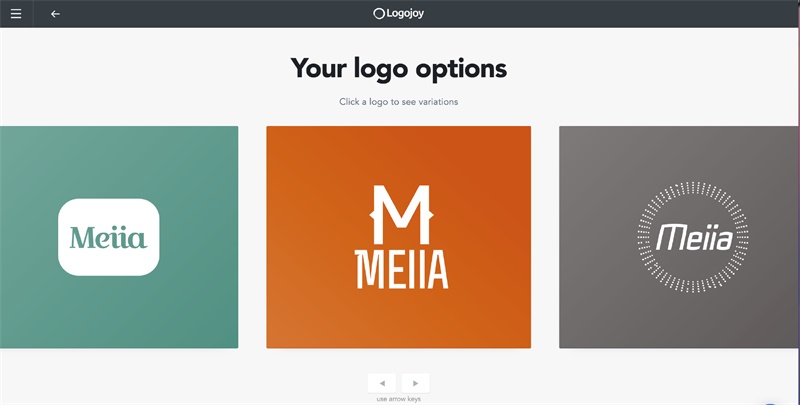Select the teal Meiia logo card
This screenshot has width=800, height=405.
pos(119,237)
